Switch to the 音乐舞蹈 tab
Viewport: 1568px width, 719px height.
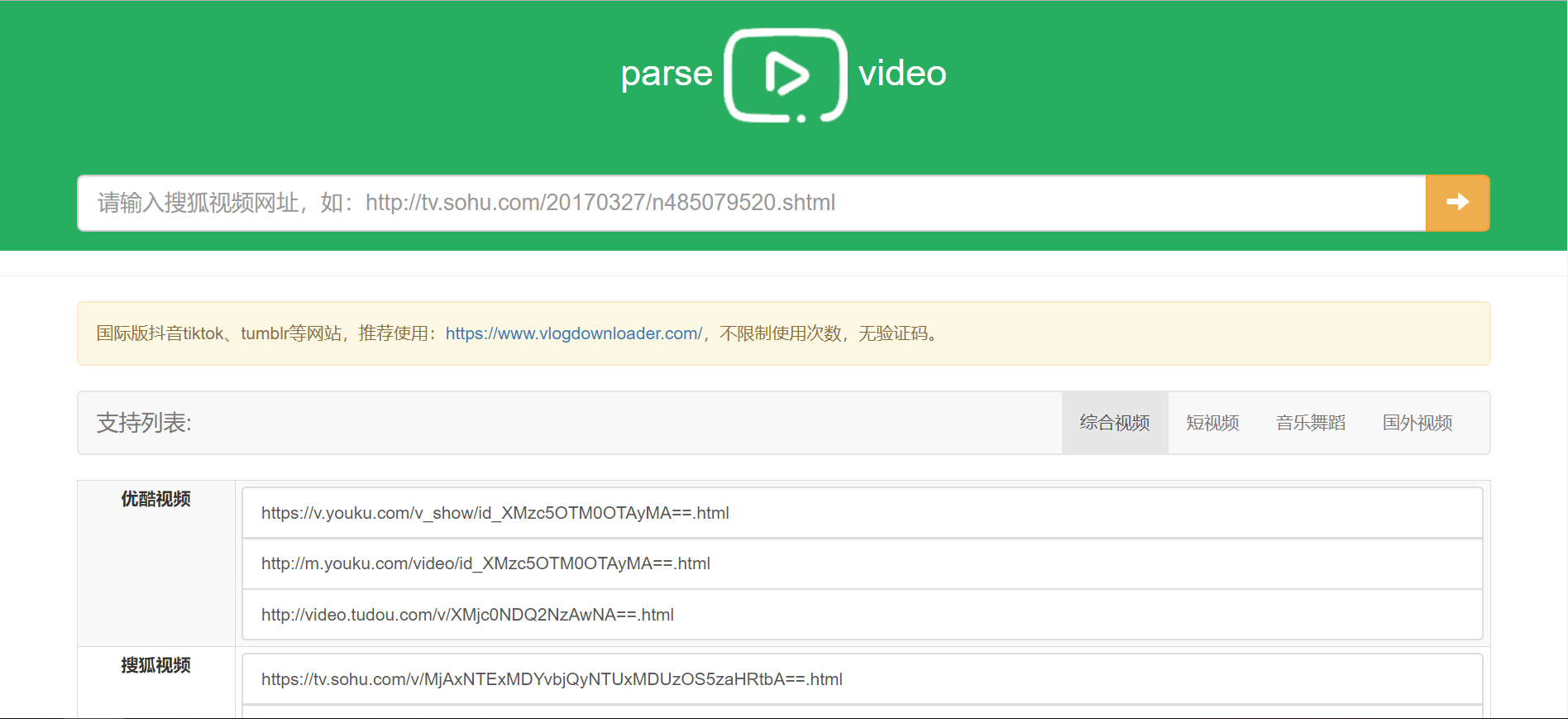click(x=1311, y=423)
